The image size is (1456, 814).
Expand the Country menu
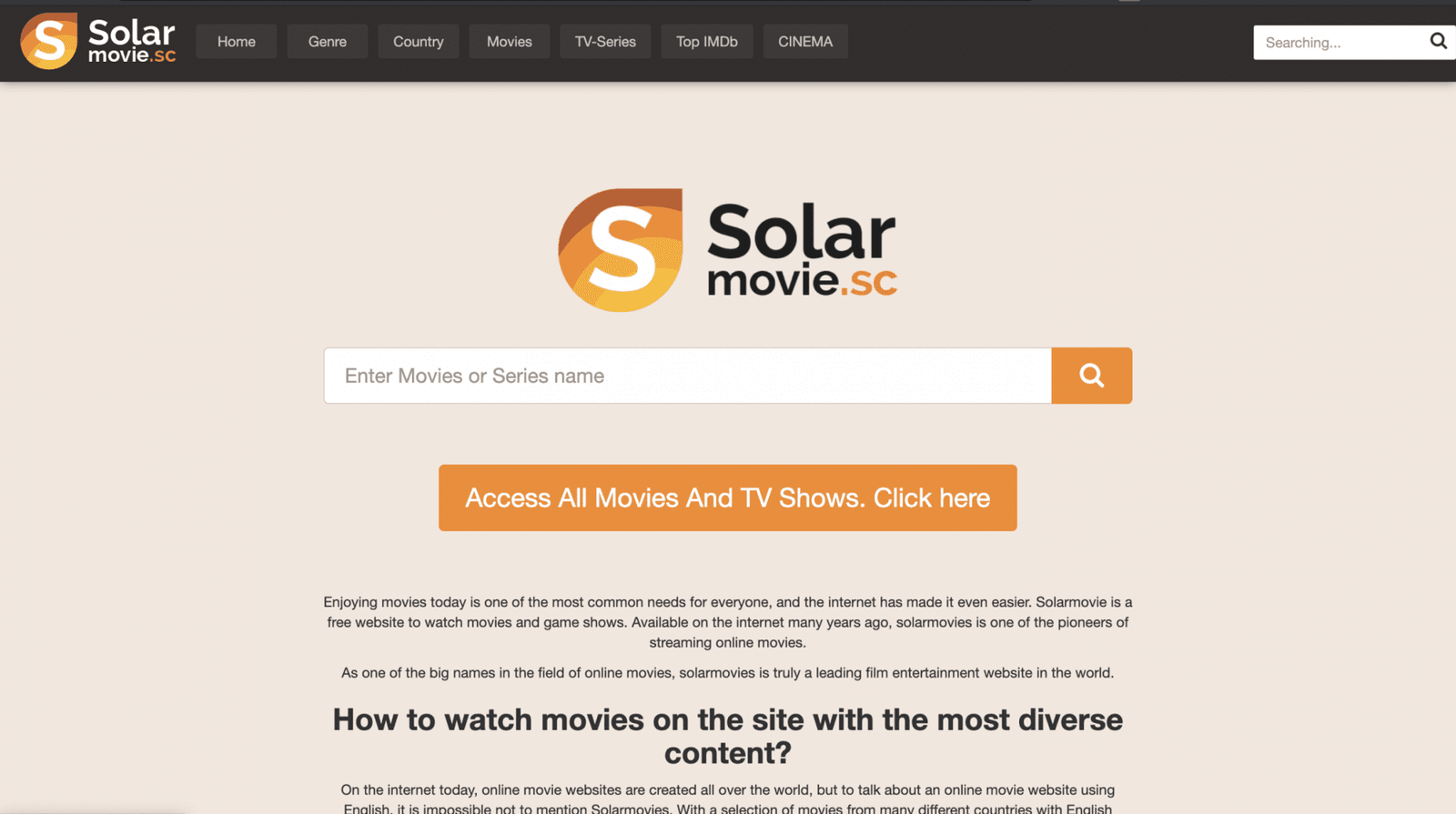419,42
